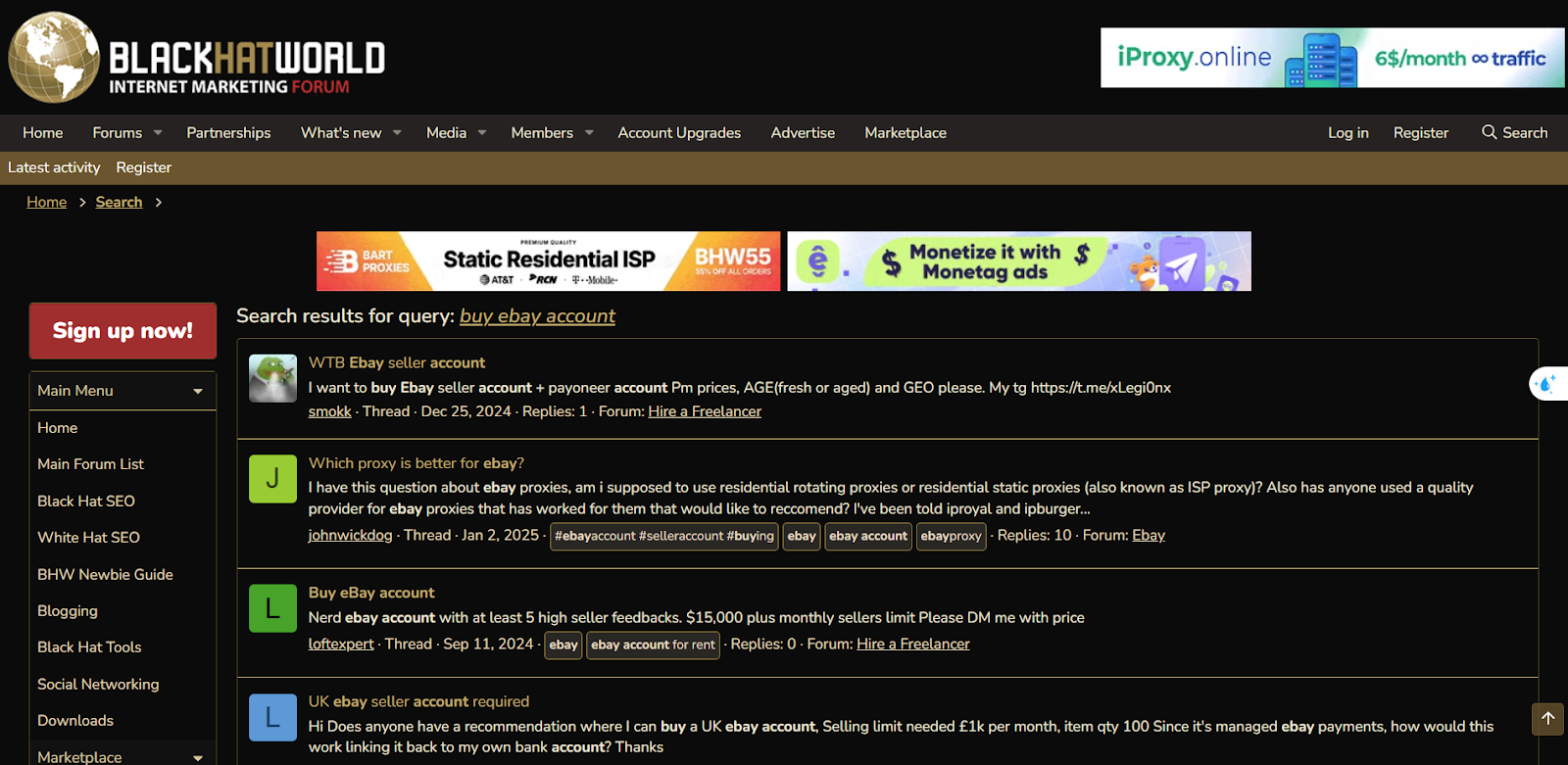Open smokk's frog avatar
The height and width of the screenshot is (765, 1568).
272,378
